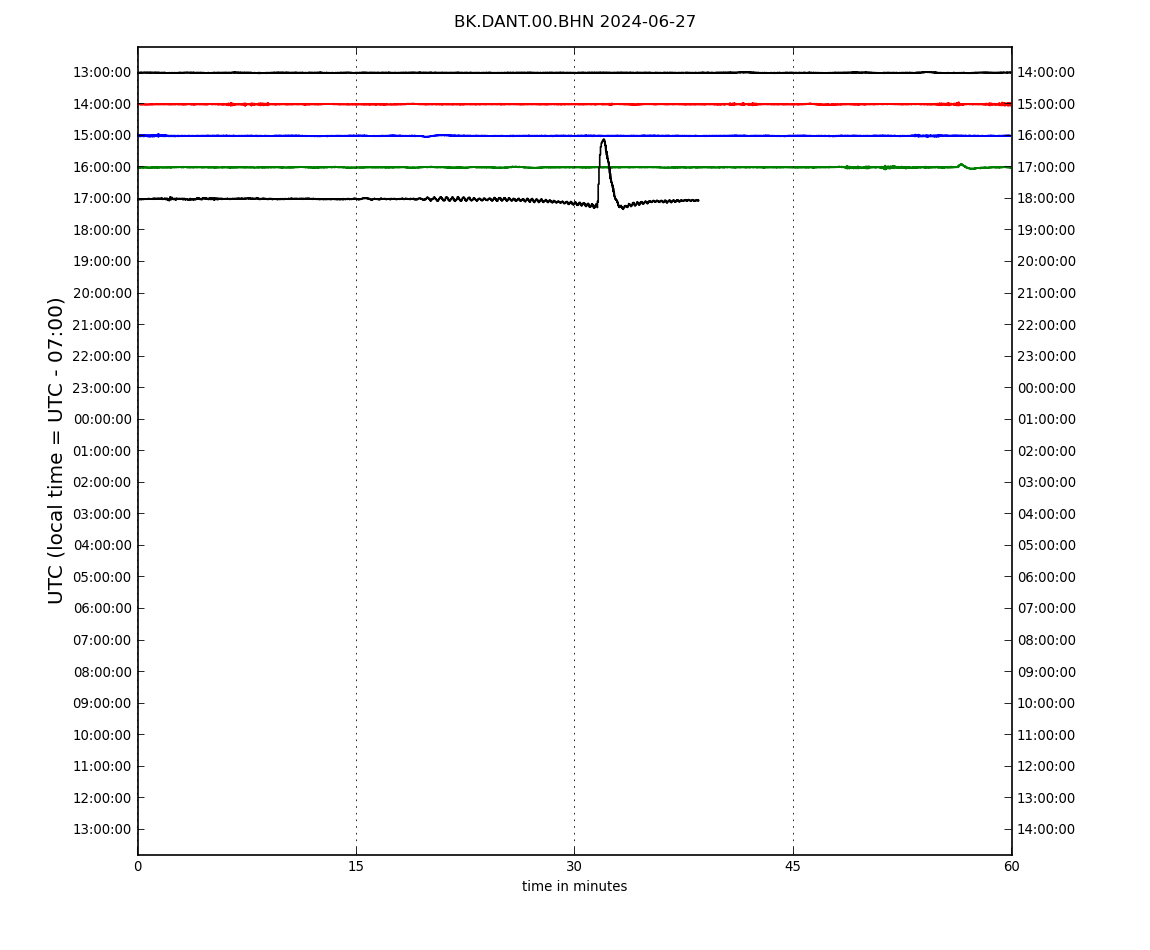Click right-axis label 17:00:00
Viewport: 1150px width, 950px height.
pyautogui.click(x=1047, y=167)
